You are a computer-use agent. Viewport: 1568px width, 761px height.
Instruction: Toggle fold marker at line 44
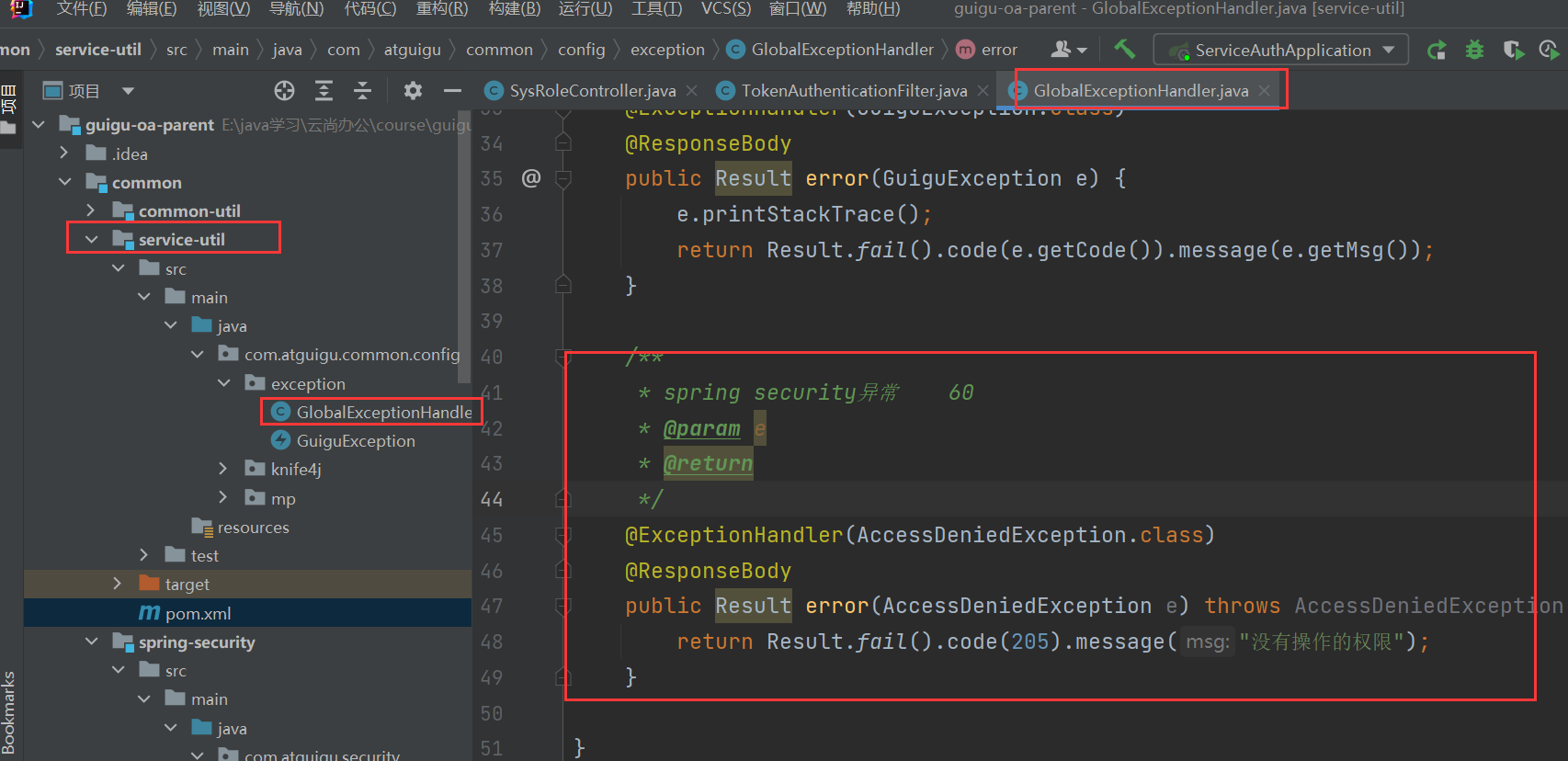pos(563,499)
